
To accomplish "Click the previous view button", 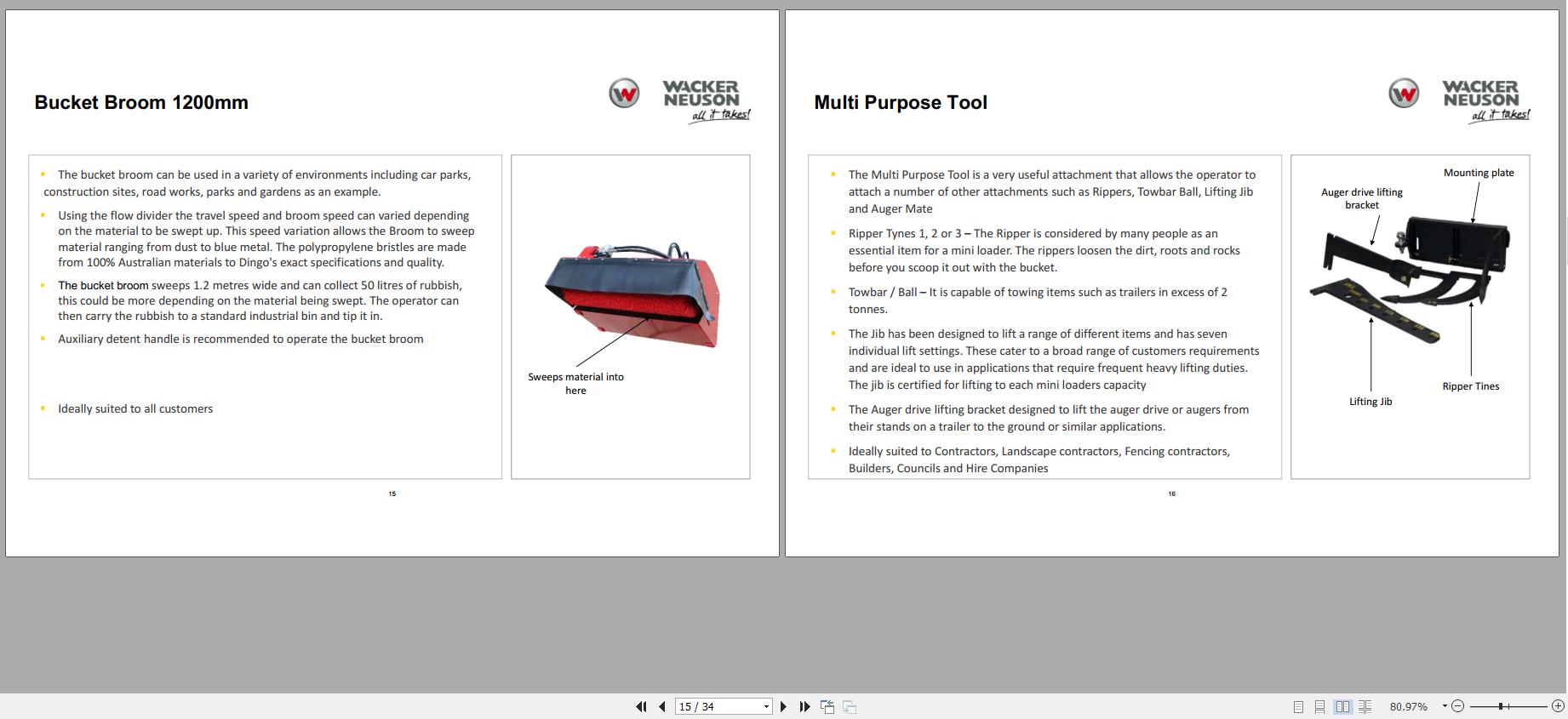I will 827,706.
